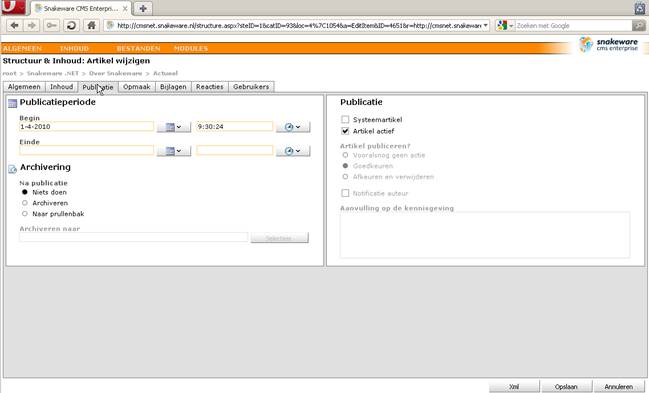Click the browser Back arrow button
Image resolution: width=649 pixels, height=393 pixels.
(14, 25)
